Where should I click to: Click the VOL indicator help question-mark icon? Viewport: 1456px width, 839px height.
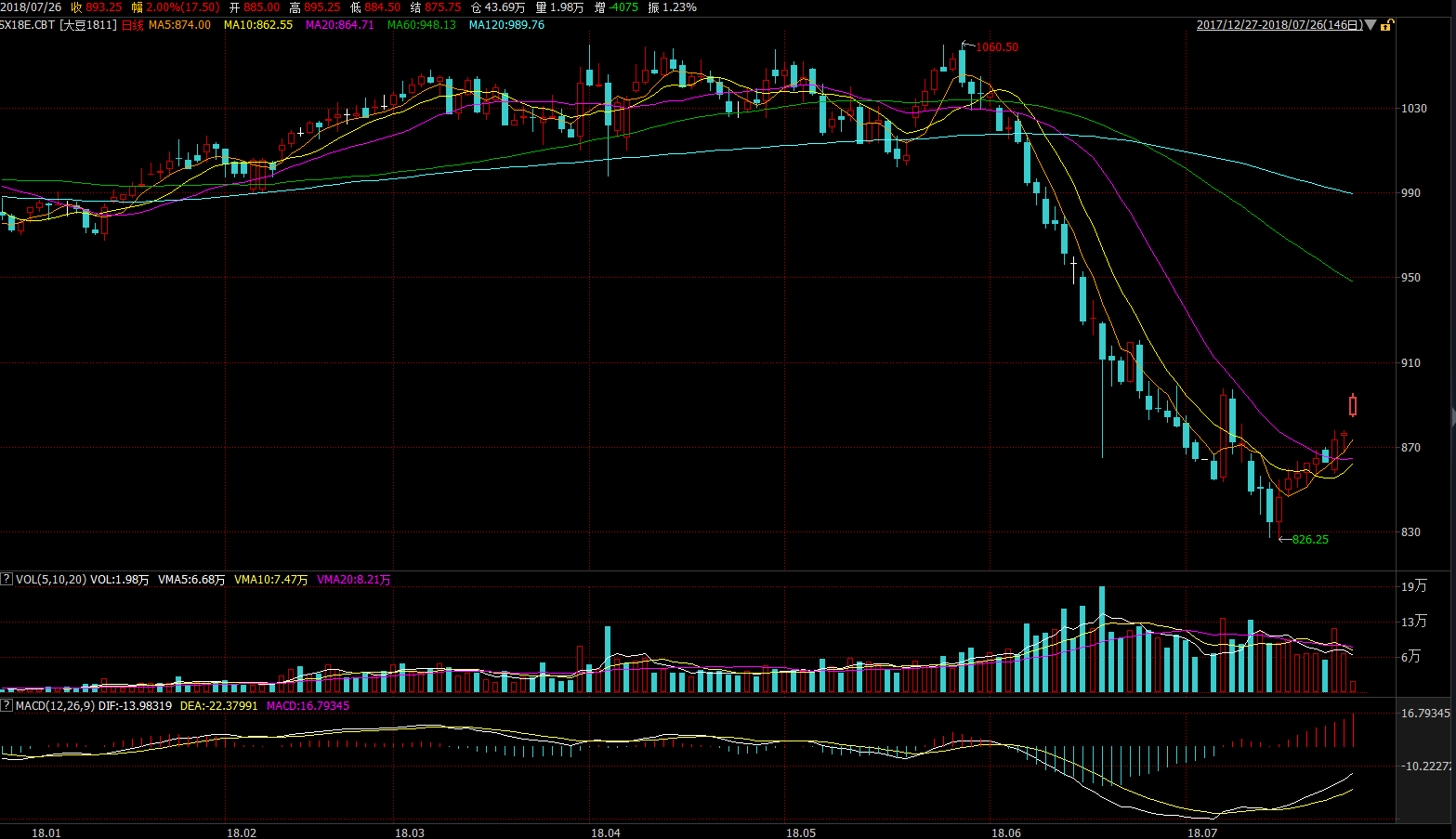(x=7, y=579)
